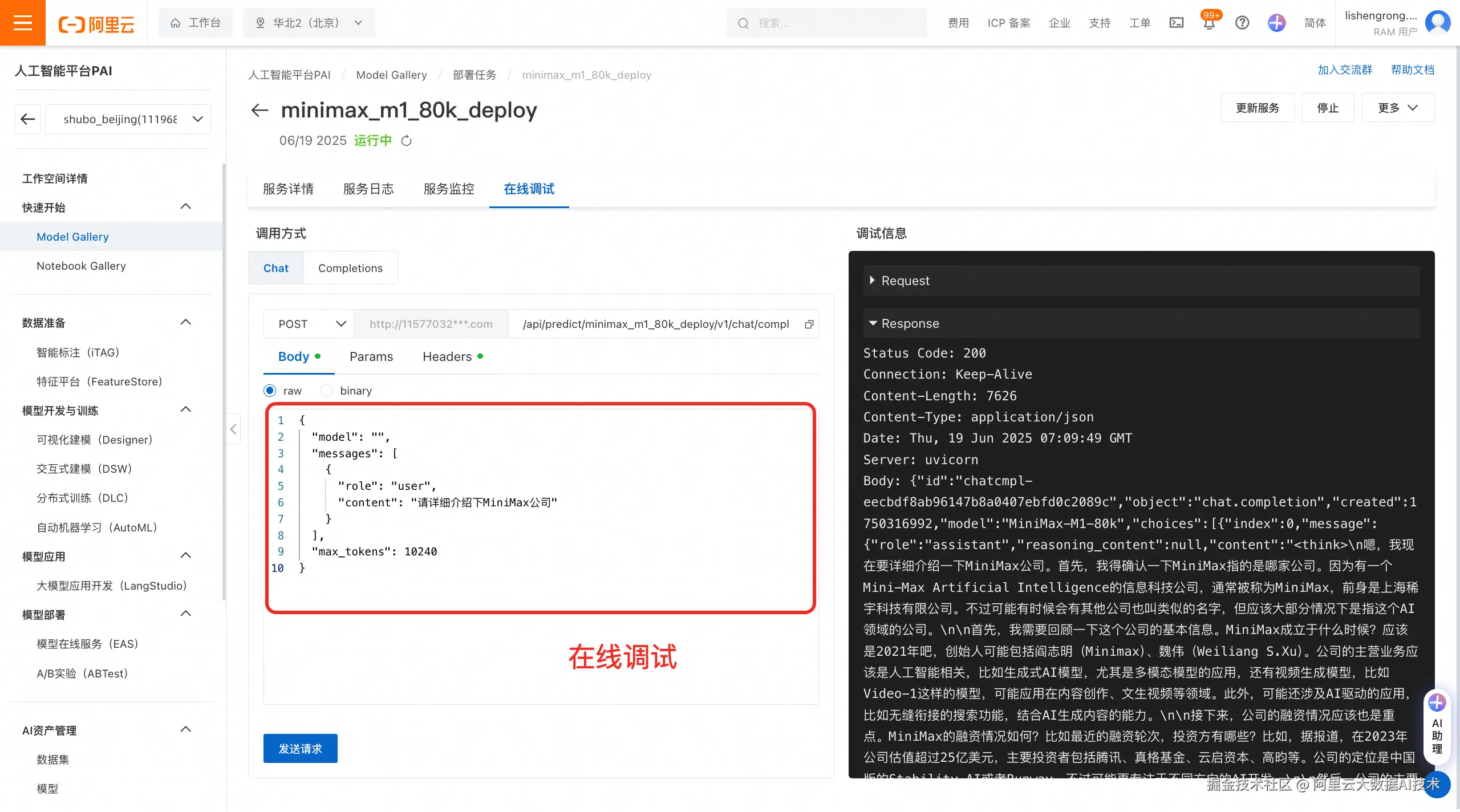Switch to the Completions tab
Image resolution: width=1460 pixels, height=812 pixels.
(x=350, y=267)
